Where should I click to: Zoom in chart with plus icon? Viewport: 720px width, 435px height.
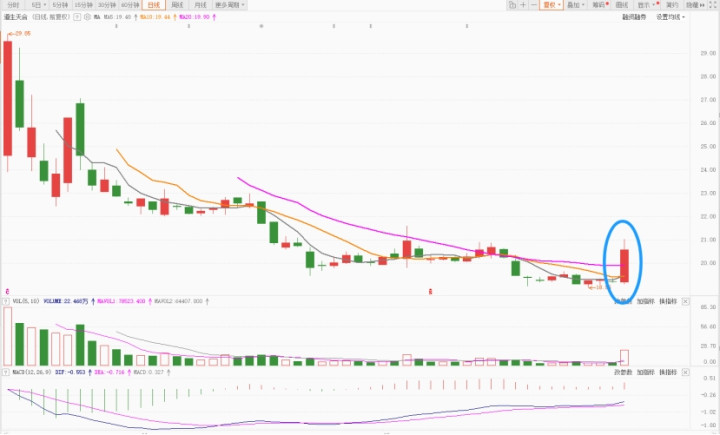[523, 5]
